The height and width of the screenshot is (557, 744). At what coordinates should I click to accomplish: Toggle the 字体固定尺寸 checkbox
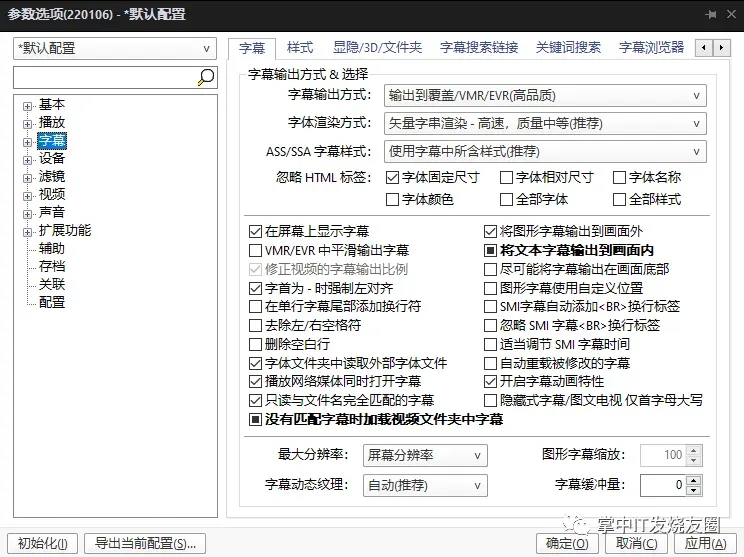392,177
